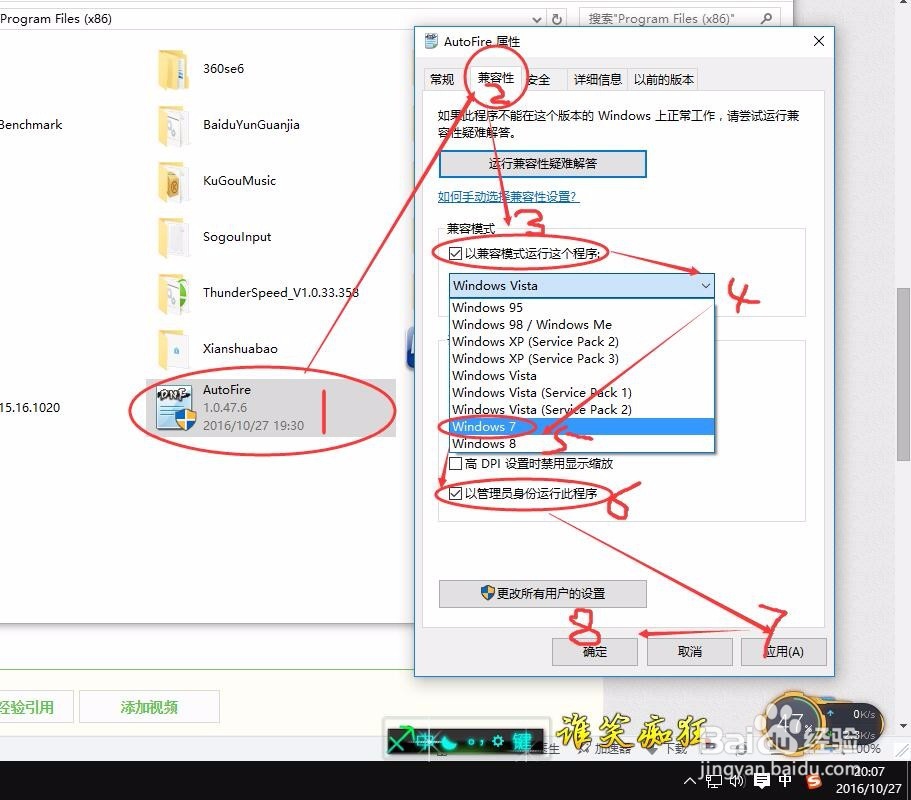
Task: Select the SogouInput folder name
Action: (236, 236)
